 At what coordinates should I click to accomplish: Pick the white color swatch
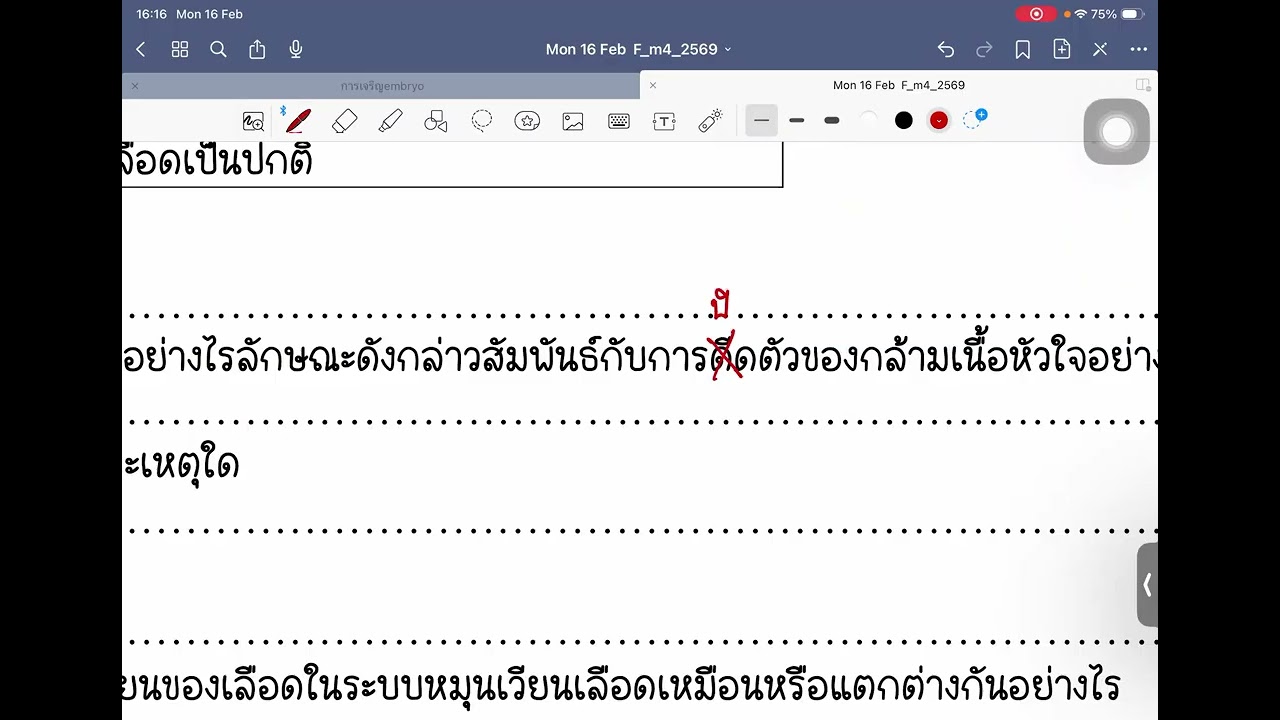(868, 120)
